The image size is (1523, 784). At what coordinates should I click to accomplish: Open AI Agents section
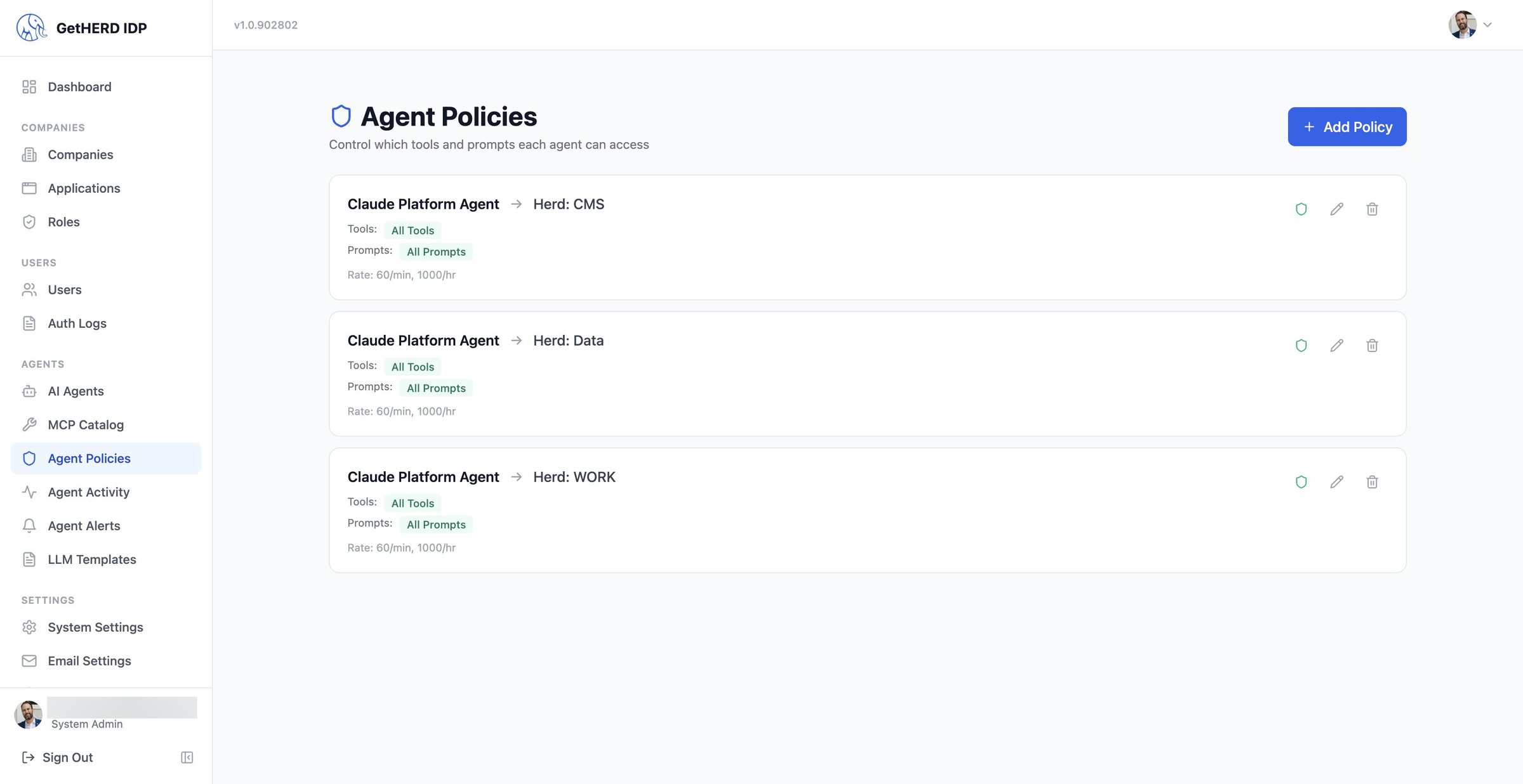[106, 391]
